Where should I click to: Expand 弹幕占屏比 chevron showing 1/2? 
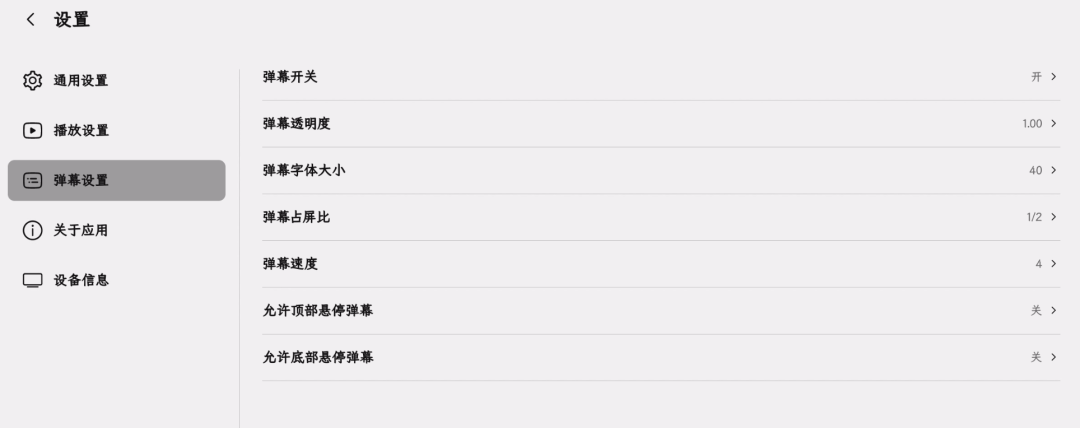click(1053, 217)
